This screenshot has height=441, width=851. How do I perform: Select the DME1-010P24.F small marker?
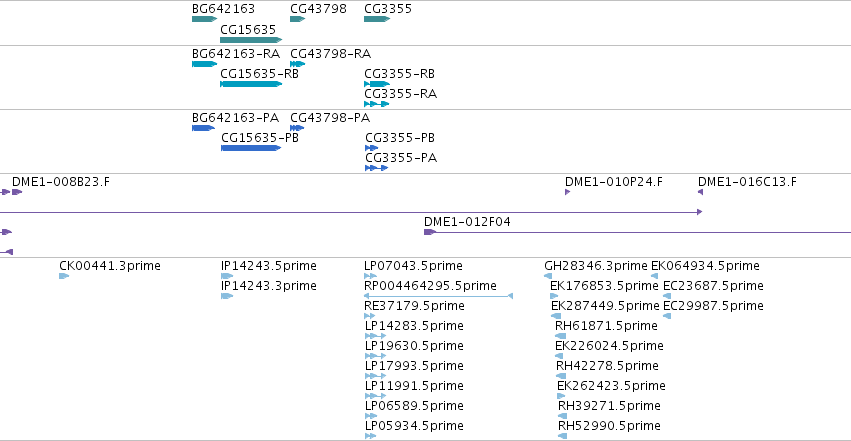pos(568,192)
